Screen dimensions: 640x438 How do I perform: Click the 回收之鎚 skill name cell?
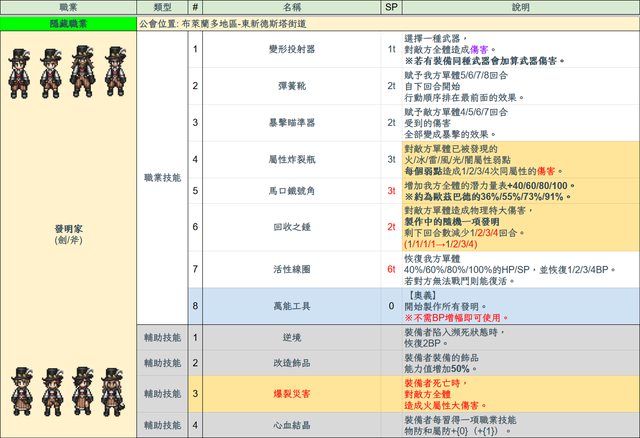click(x=293, y=227)
